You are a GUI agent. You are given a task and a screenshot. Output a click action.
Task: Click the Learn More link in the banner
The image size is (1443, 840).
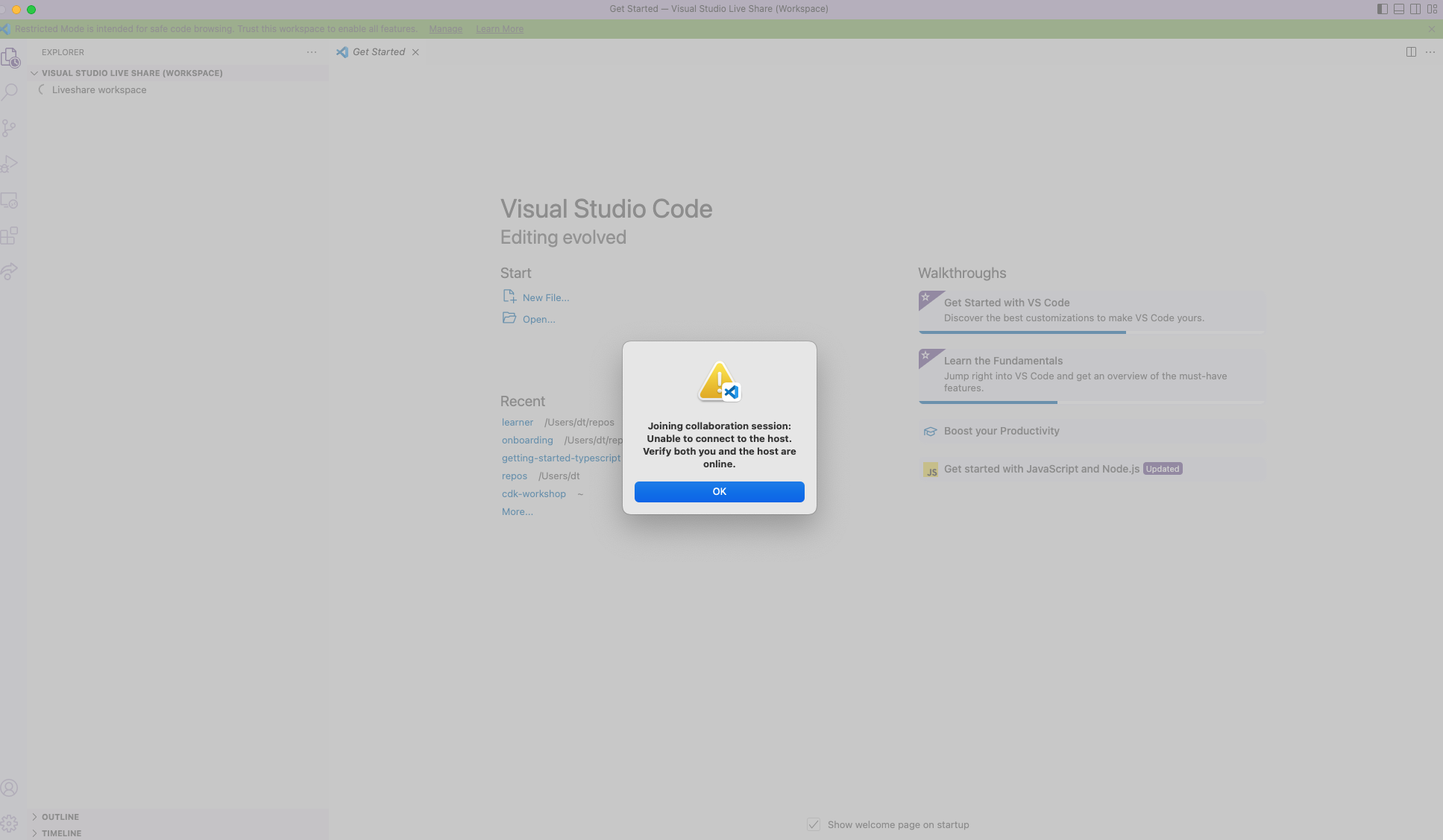(500, 29)
